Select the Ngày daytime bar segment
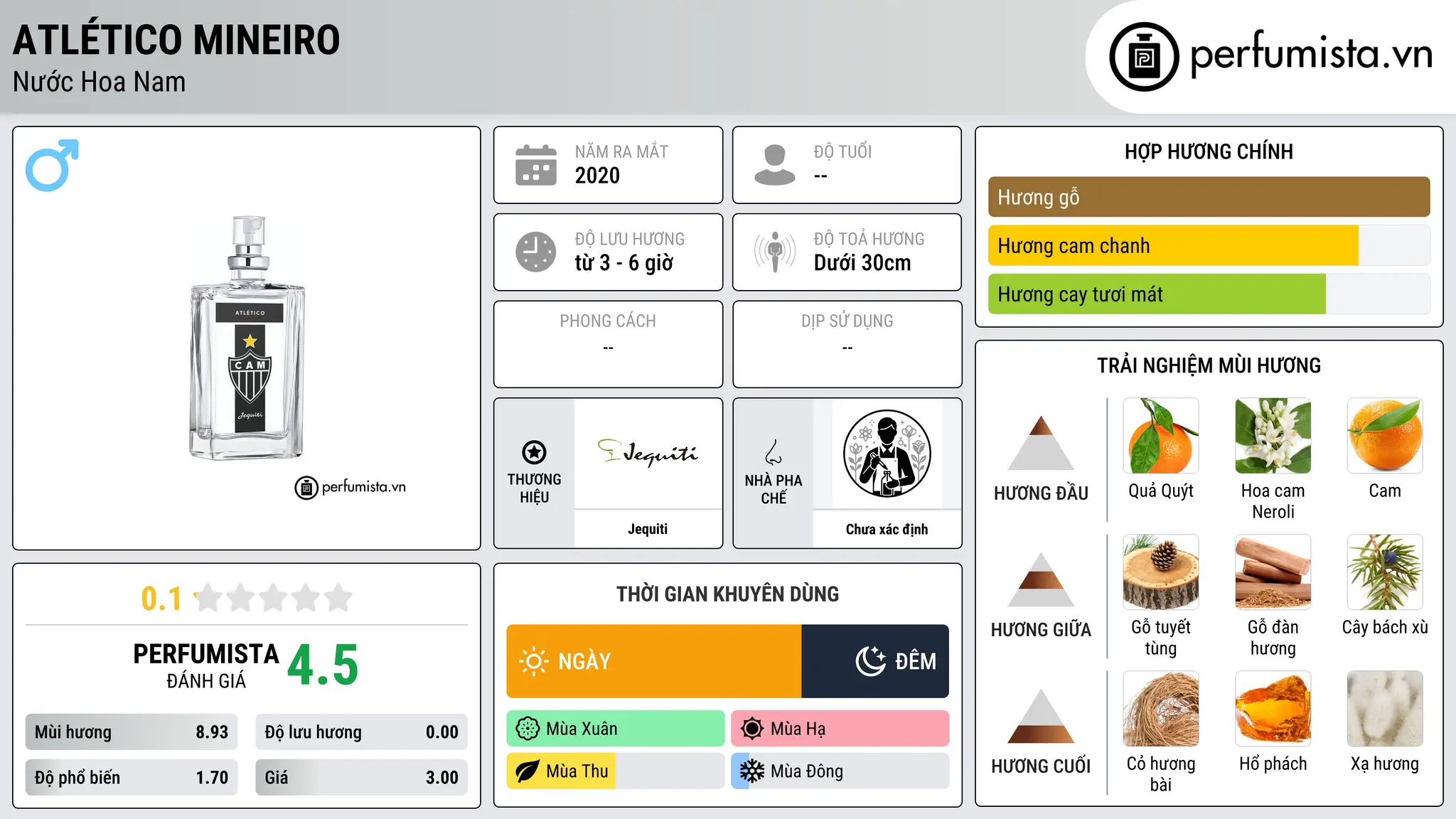 coord(654,661)
